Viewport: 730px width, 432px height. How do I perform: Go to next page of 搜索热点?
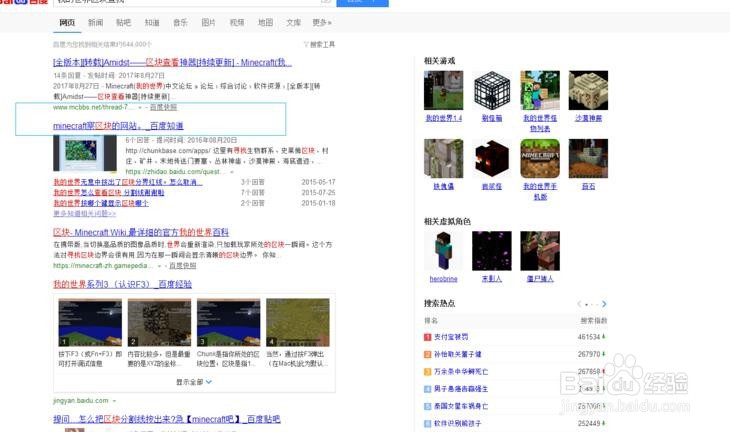point(604,304)
